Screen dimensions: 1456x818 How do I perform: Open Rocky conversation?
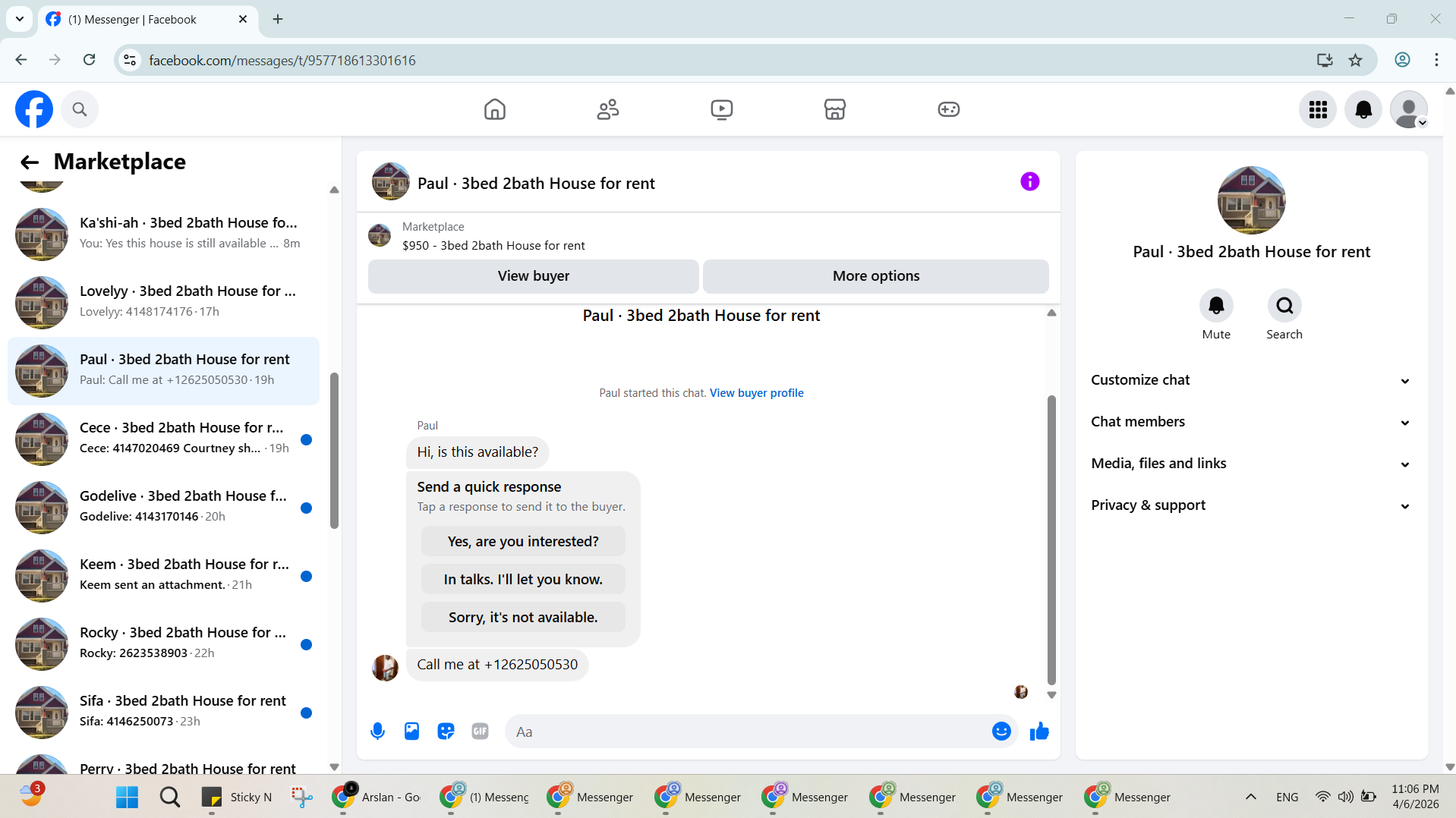click(163, 643)
